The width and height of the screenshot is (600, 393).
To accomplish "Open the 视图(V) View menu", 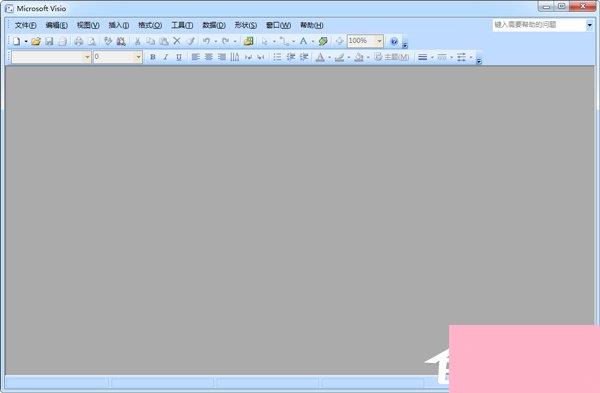I will coord(88,25).
